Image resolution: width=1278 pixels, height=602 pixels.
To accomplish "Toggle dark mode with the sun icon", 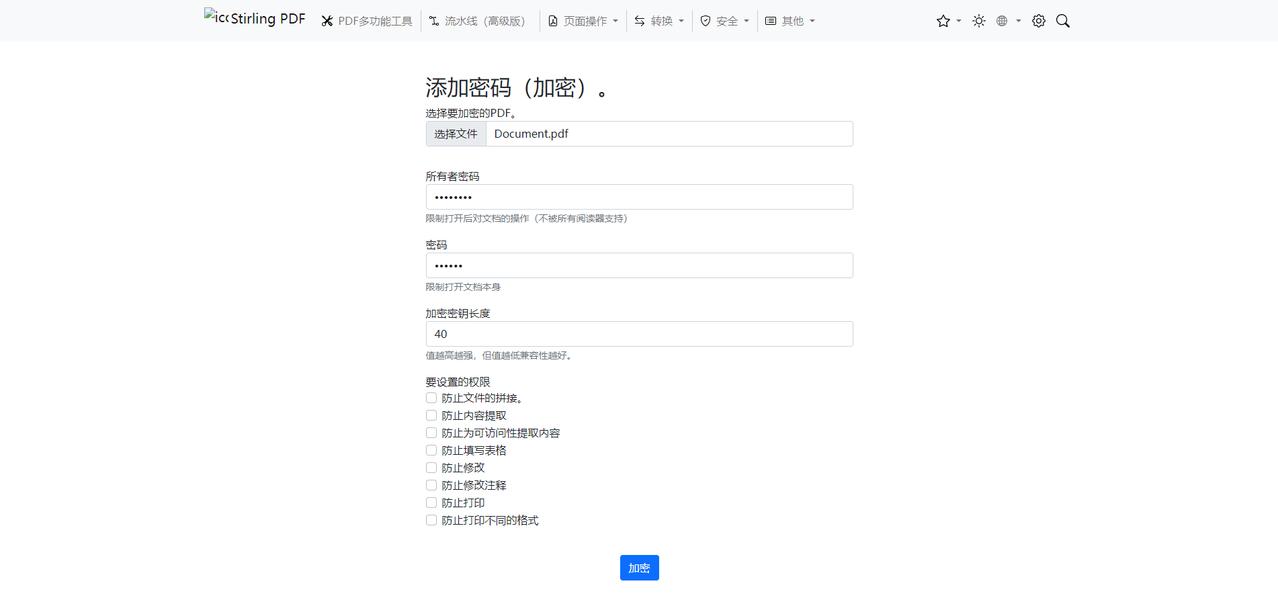I will pos(978,21).
